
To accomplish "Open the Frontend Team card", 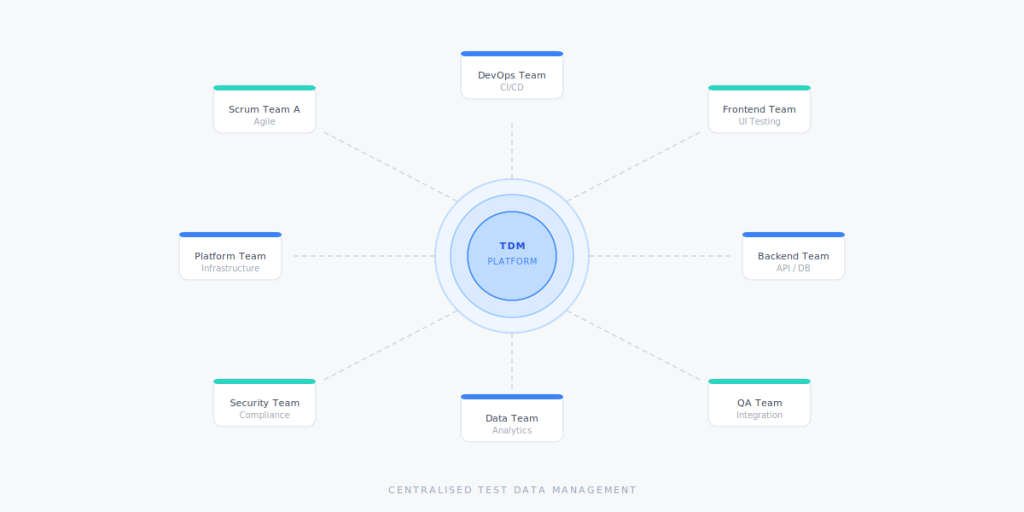I will [x=760, y=109].
